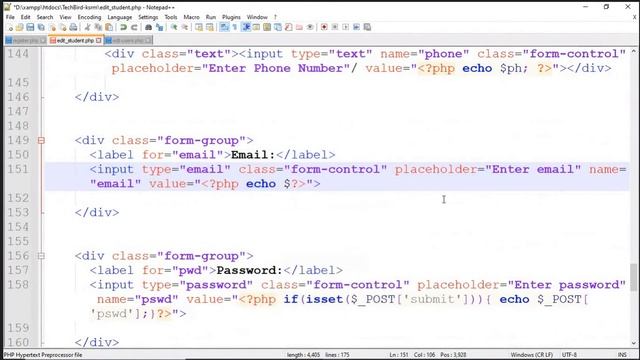Open the Search menu
The height and width of the screenshot is (360, 640).
[45, 17]
